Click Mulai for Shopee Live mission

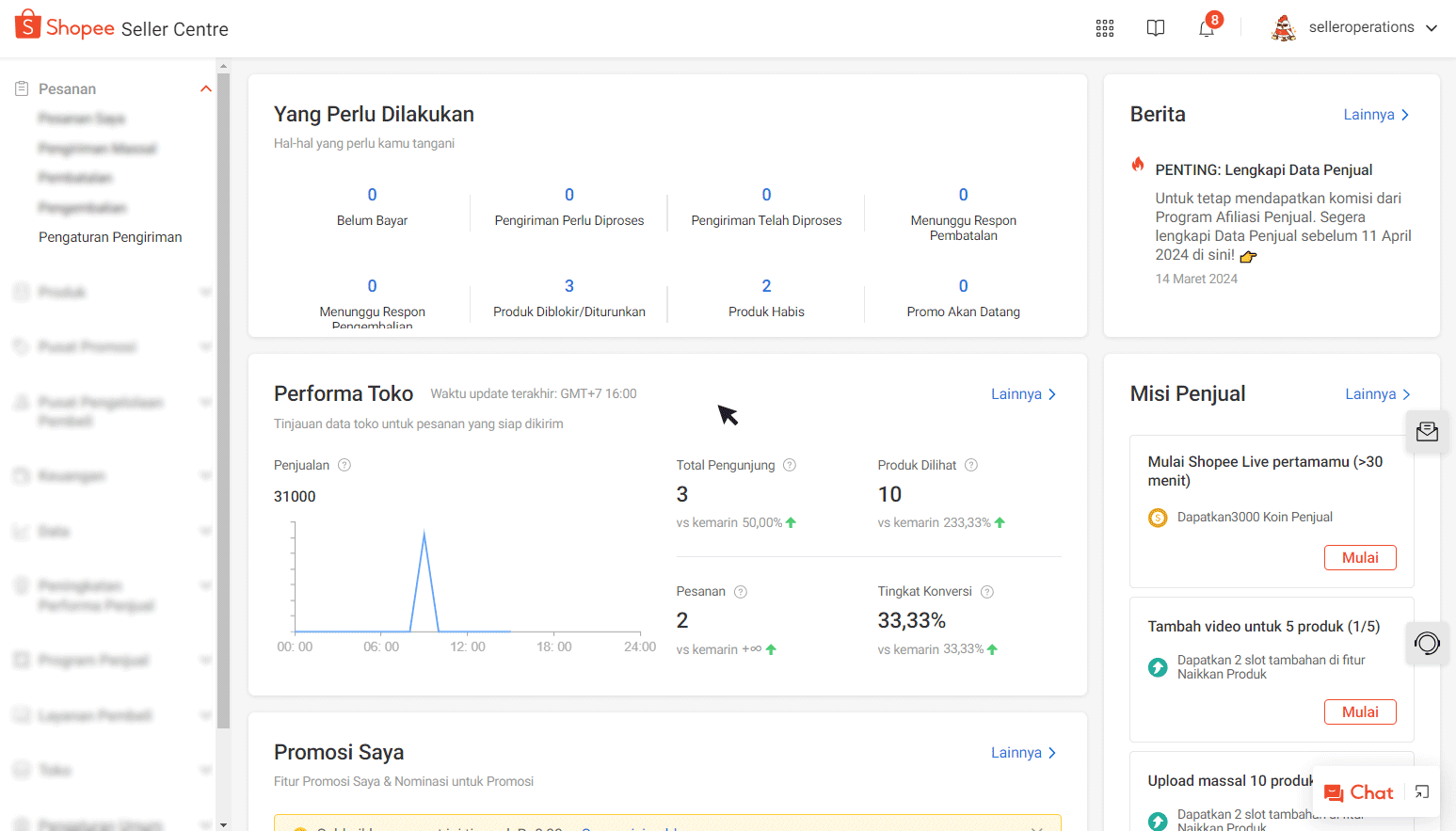[1360, 557]
